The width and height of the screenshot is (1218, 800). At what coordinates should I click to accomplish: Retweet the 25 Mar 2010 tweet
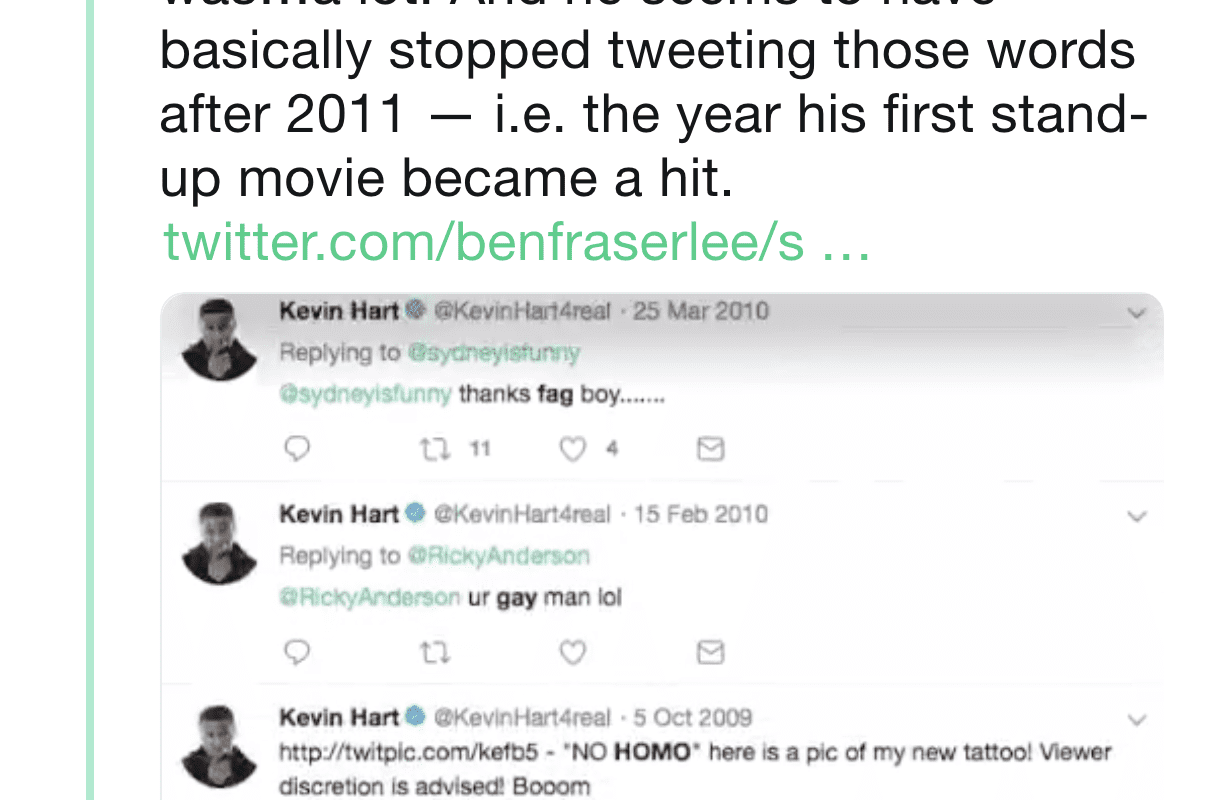coord(435,450)
